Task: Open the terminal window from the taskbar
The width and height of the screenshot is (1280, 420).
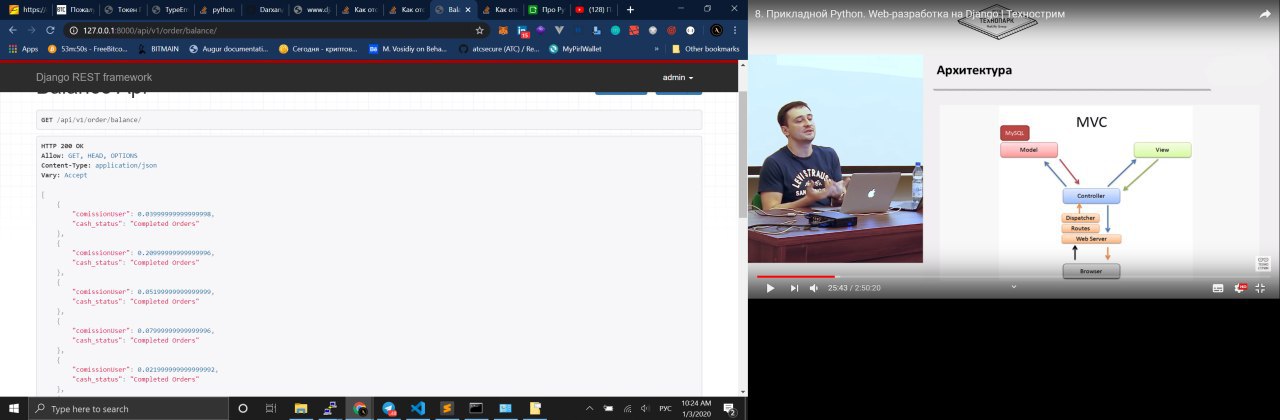Action: pyautogui.click(x=476, y=408)
